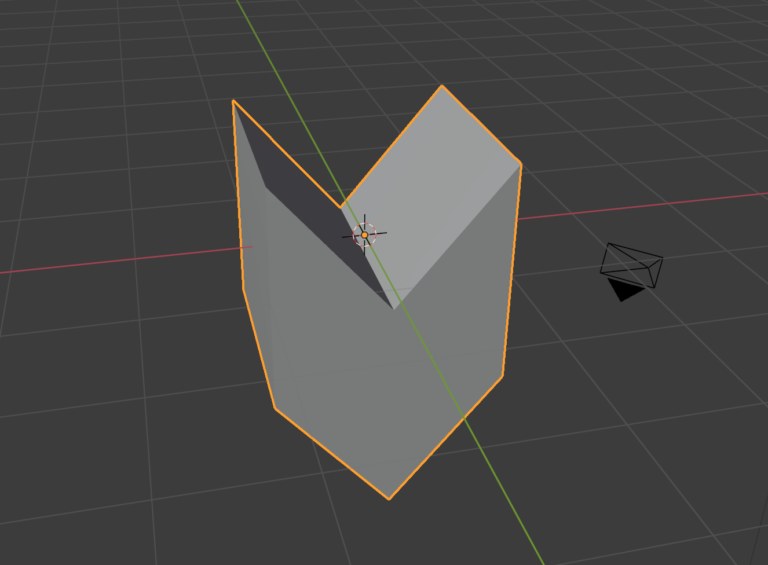Click the mesh's far right upper corner

521,163
